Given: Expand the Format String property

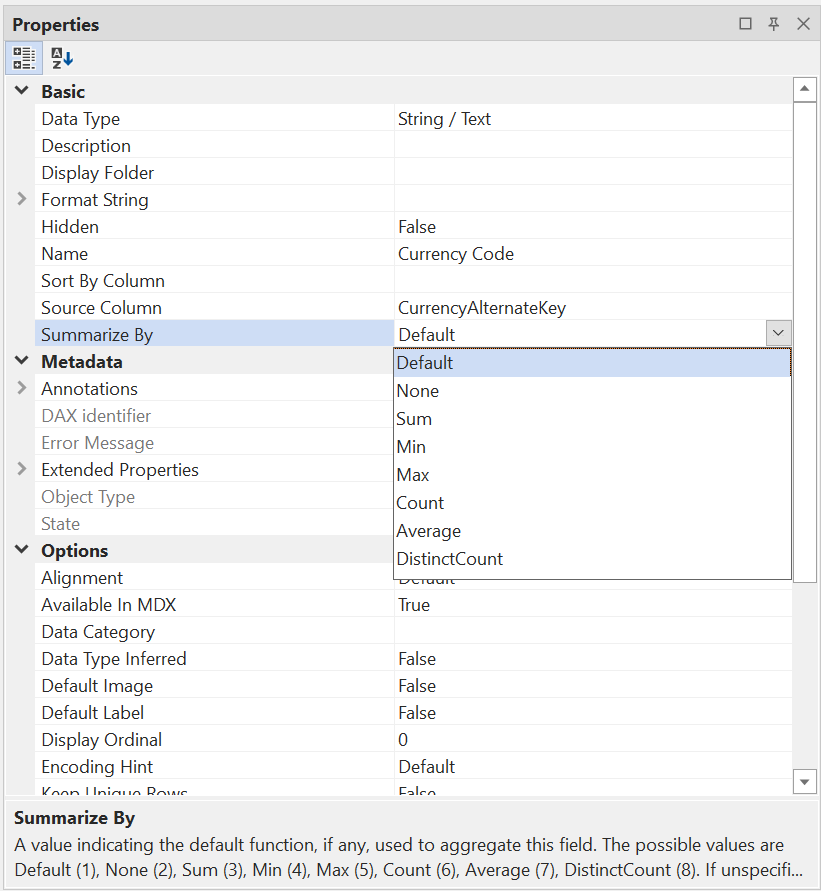Looking at the screenshot, I should tap(22, 199).
